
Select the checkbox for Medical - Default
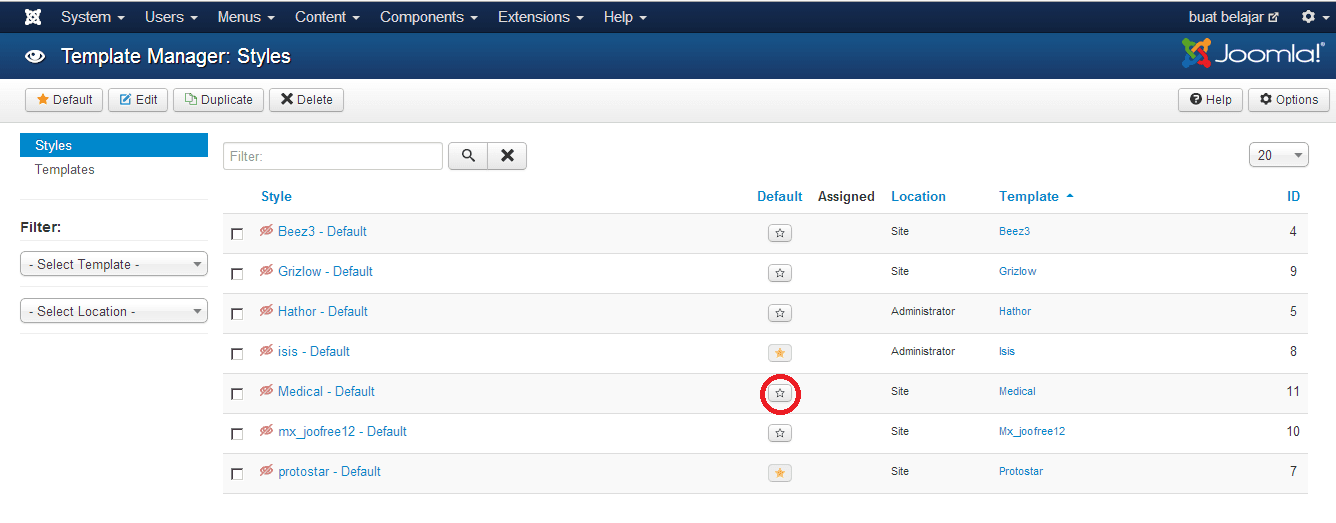(x=237, y=394)
